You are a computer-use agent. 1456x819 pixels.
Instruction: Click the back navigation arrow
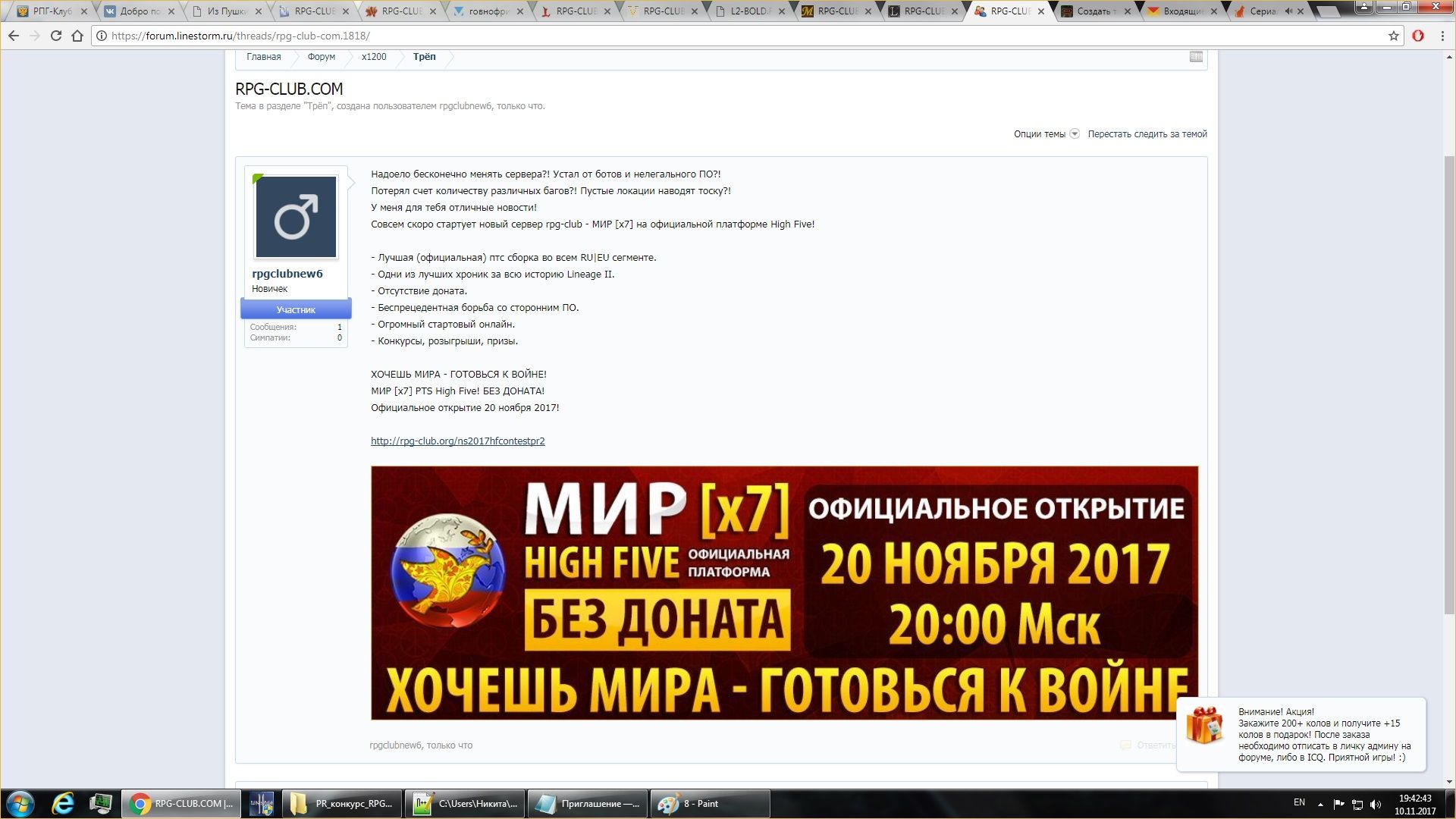[14, 36]
